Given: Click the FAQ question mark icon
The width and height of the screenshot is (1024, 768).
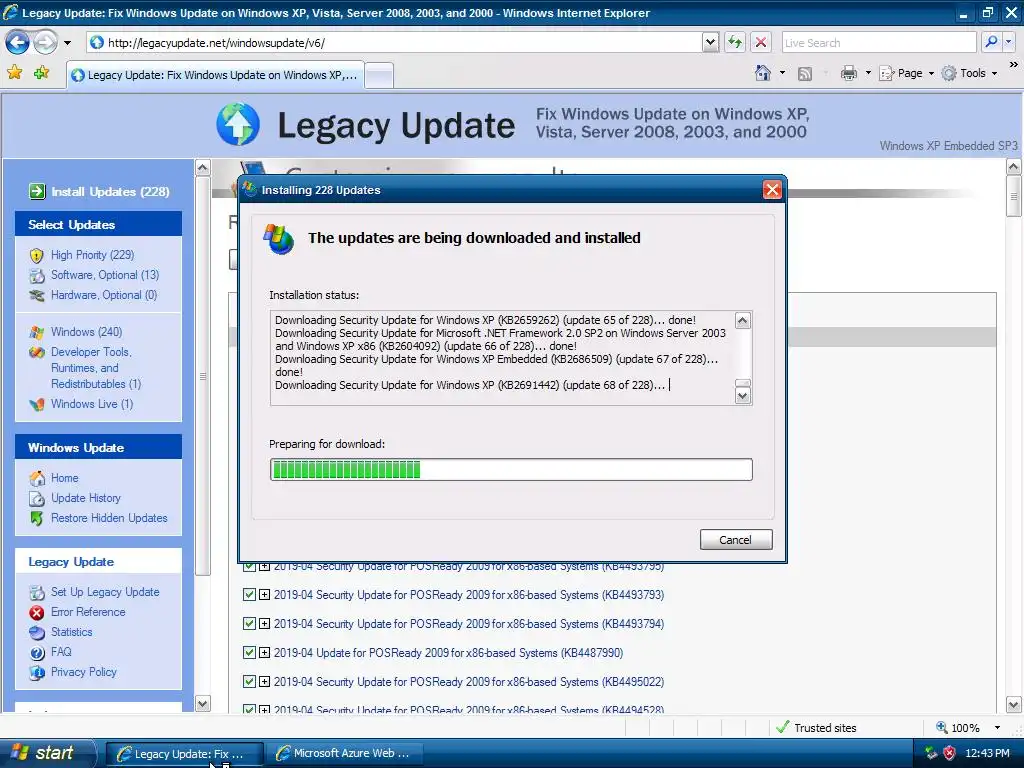Looking at the screenshot, I should pos(37,652).
